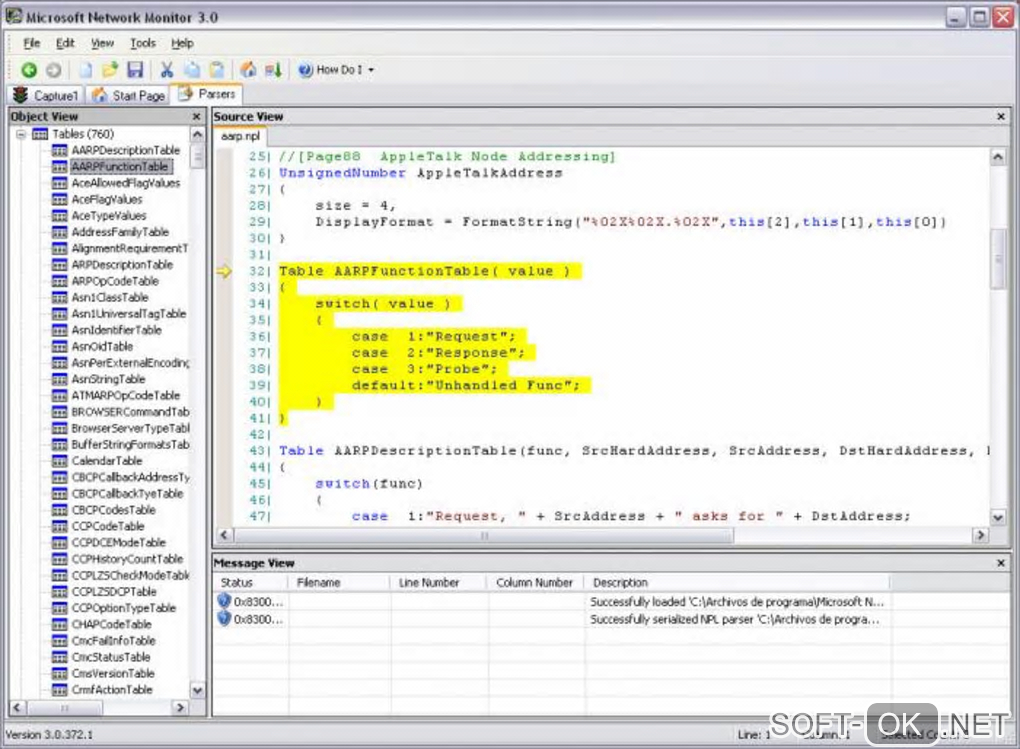Click the Start Page house toolbar icon
Screen dimensions: 1020x749
pos(248,70)
